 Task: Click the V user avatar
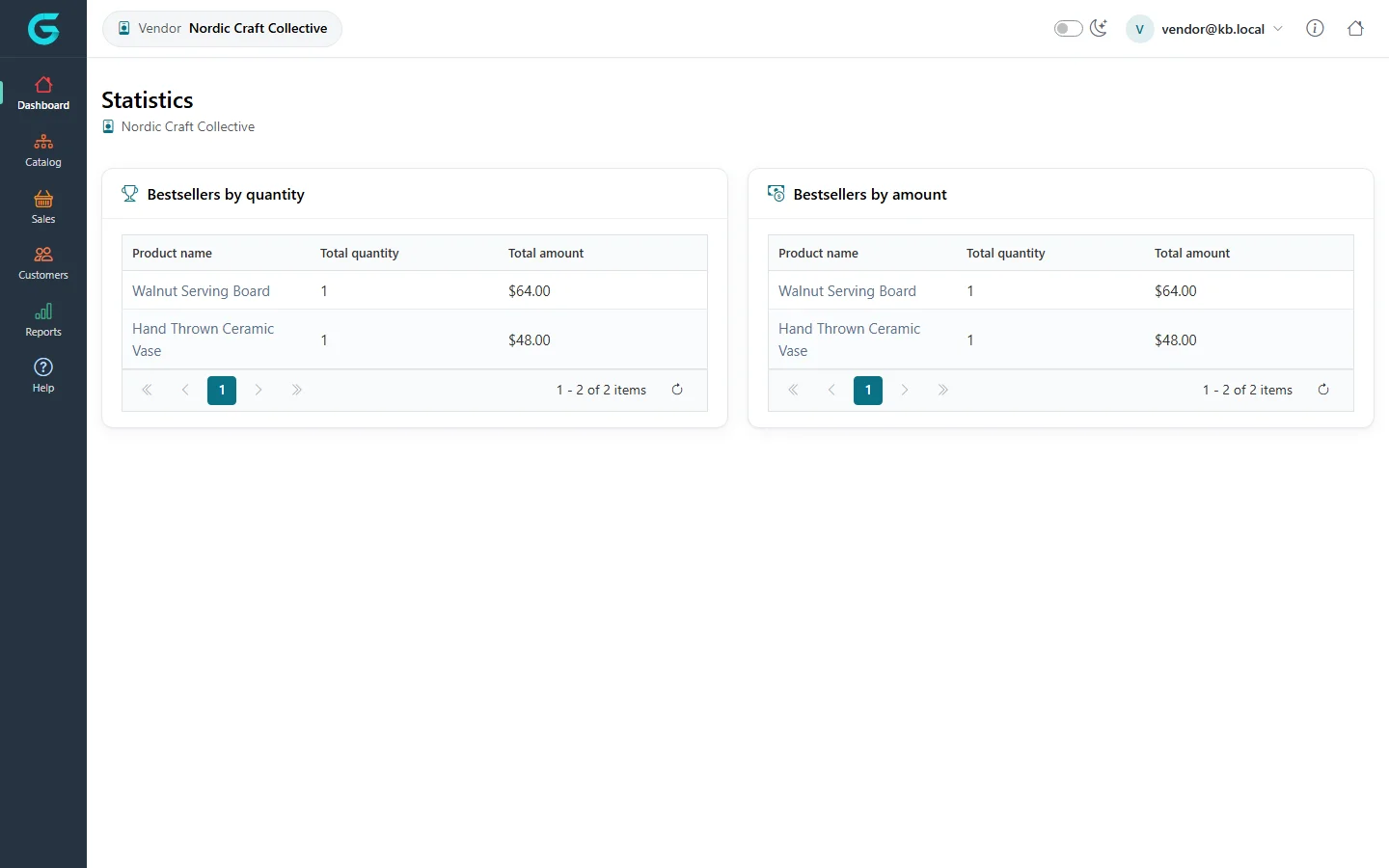pos(1139,29)
